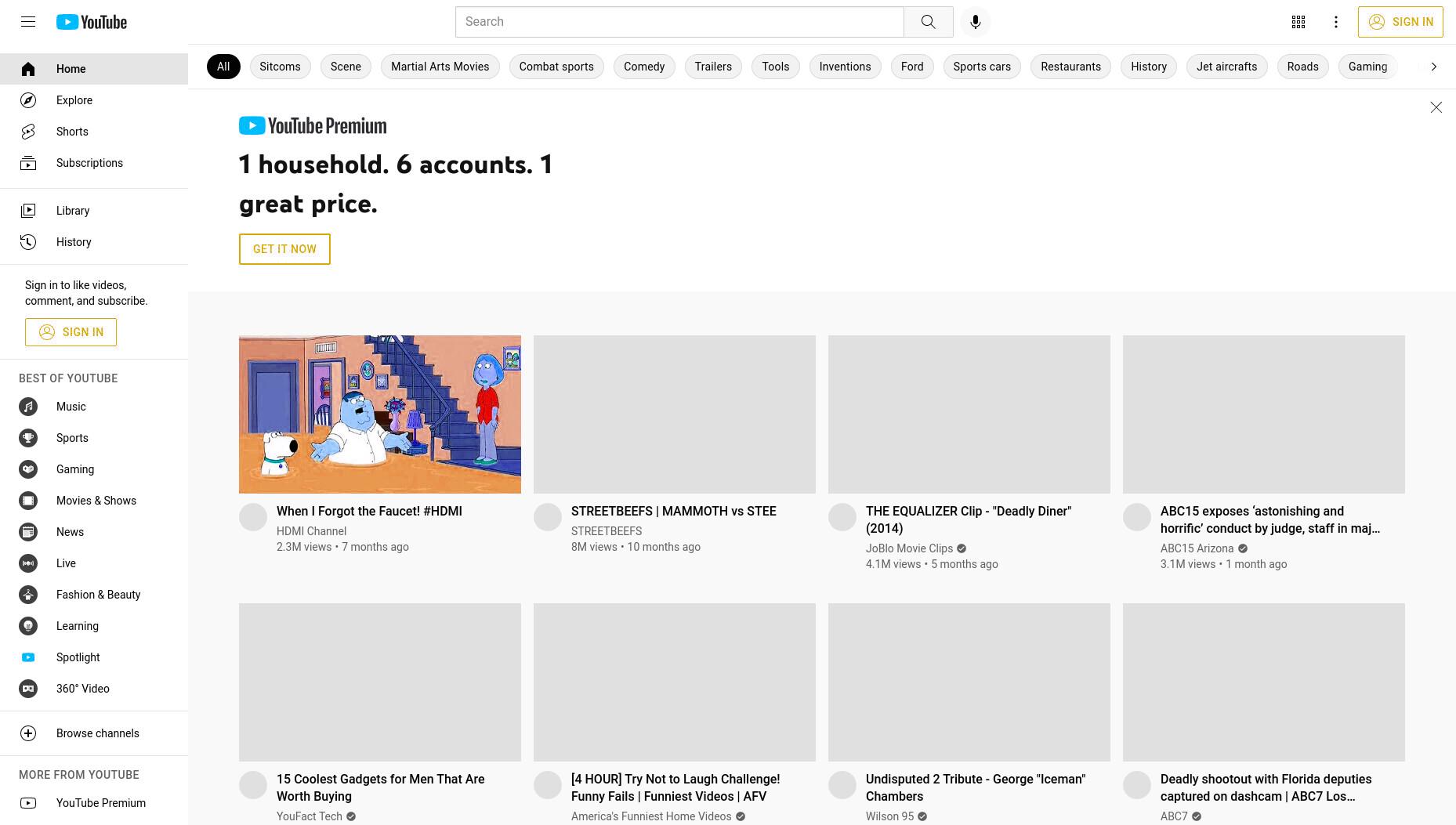Open Try Not to Laugh Challenge title
Screen dimensions: 1456x825
click(675, 787)
